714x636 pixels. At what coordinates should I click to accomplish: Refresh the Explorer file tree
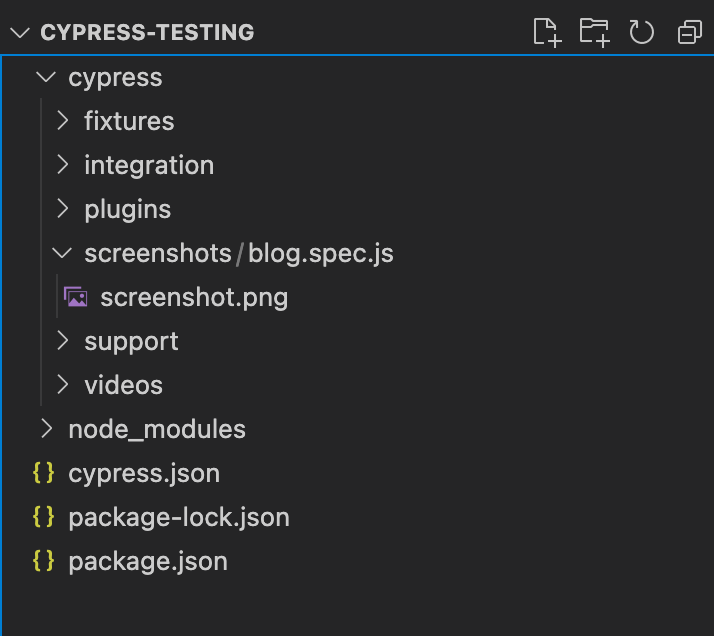[641, 32]
